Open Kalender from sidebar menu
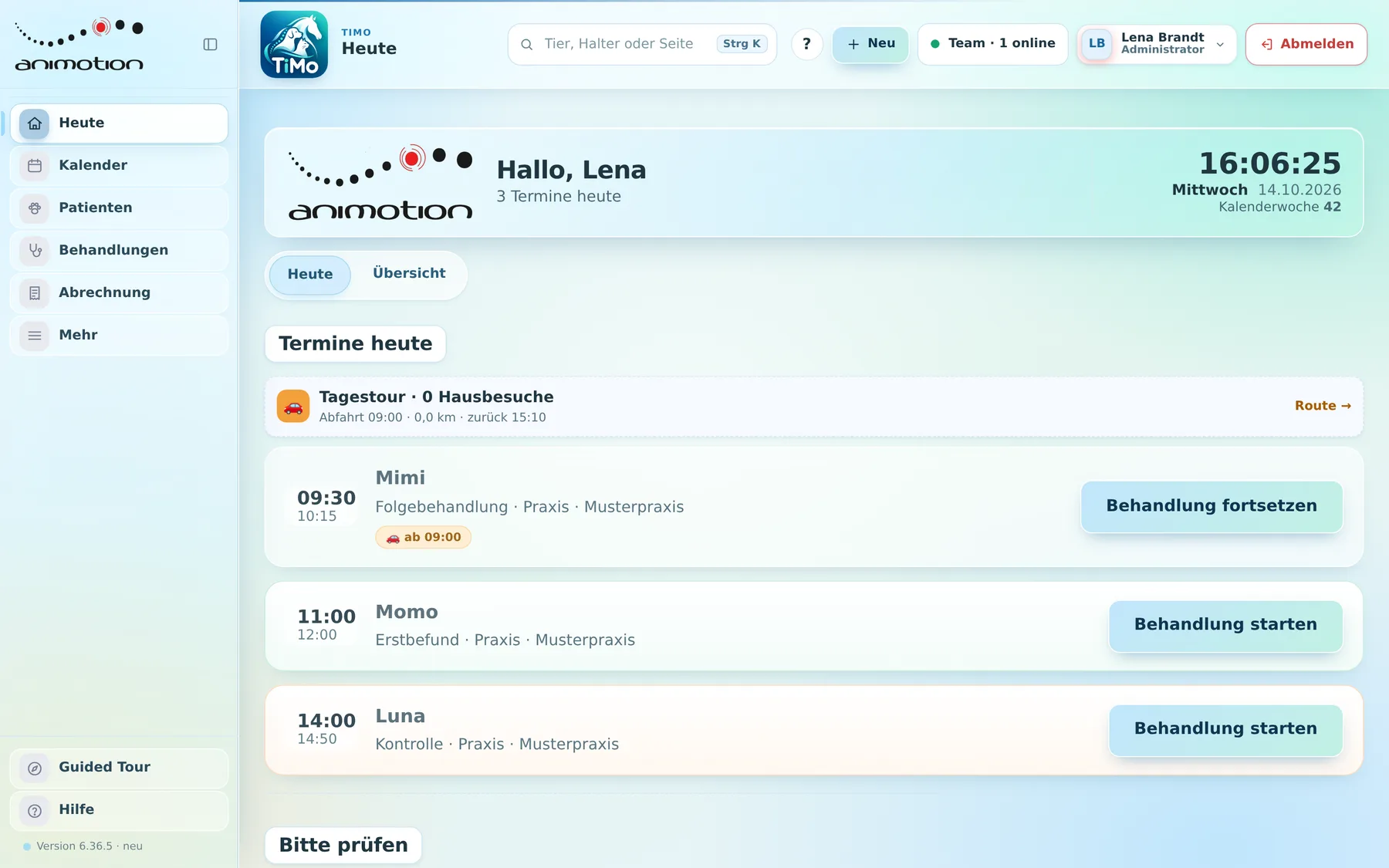The image size is (1389, 868). 120,166
